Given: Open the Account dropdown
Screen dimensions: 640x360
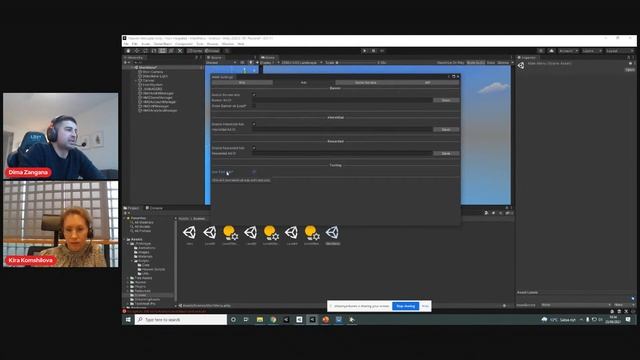Looking at the screenshot, I should (x=568, y=51).
